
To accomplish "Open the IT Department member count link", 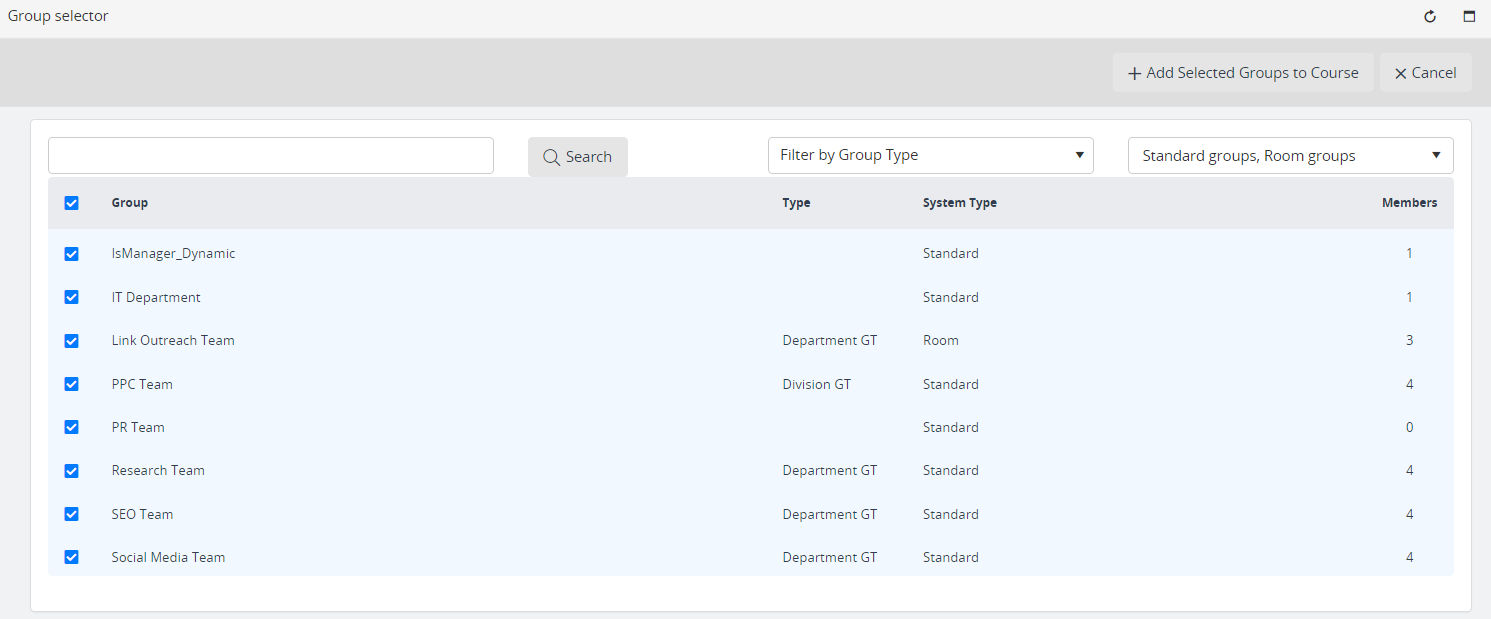I will point(1410,297).
